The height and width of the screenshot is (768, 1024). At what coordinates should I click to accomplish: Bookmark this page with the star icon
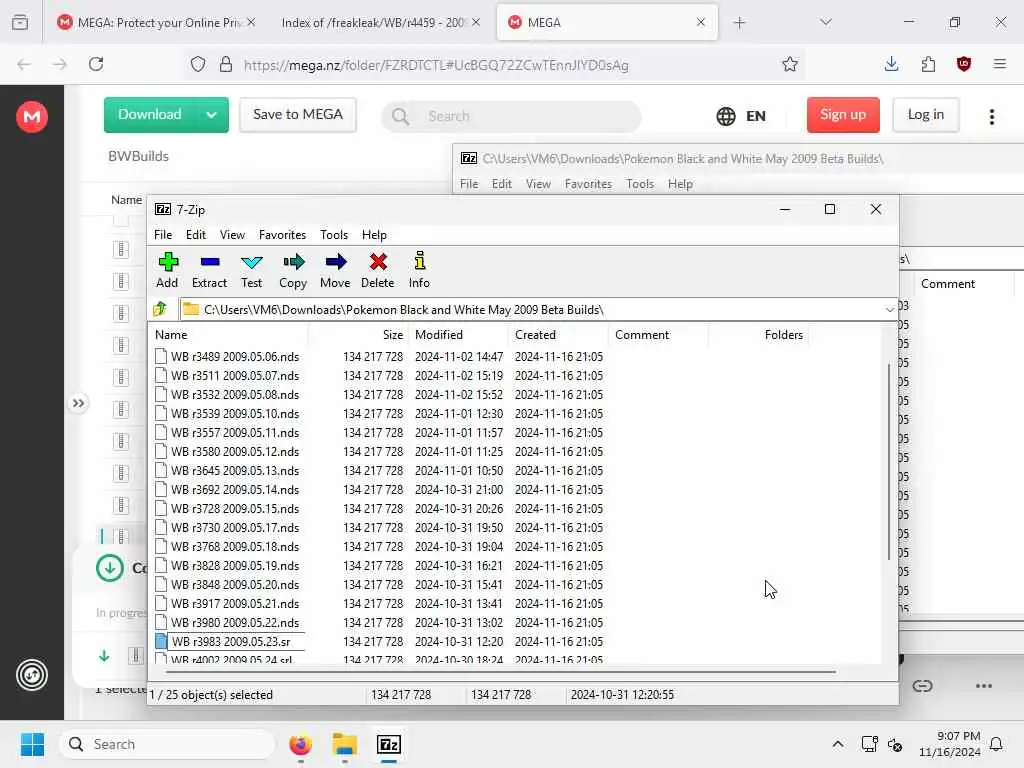[790, 64]
